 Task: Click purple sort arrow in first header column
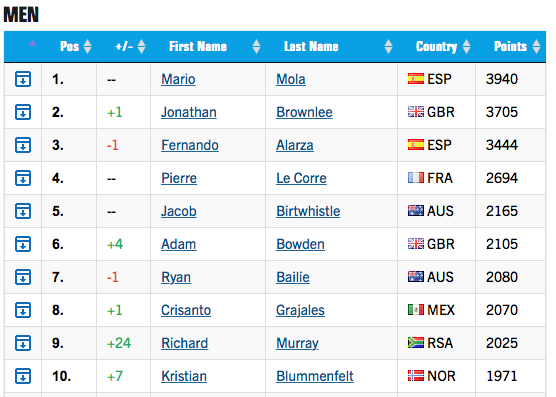(x=32, y=43)
